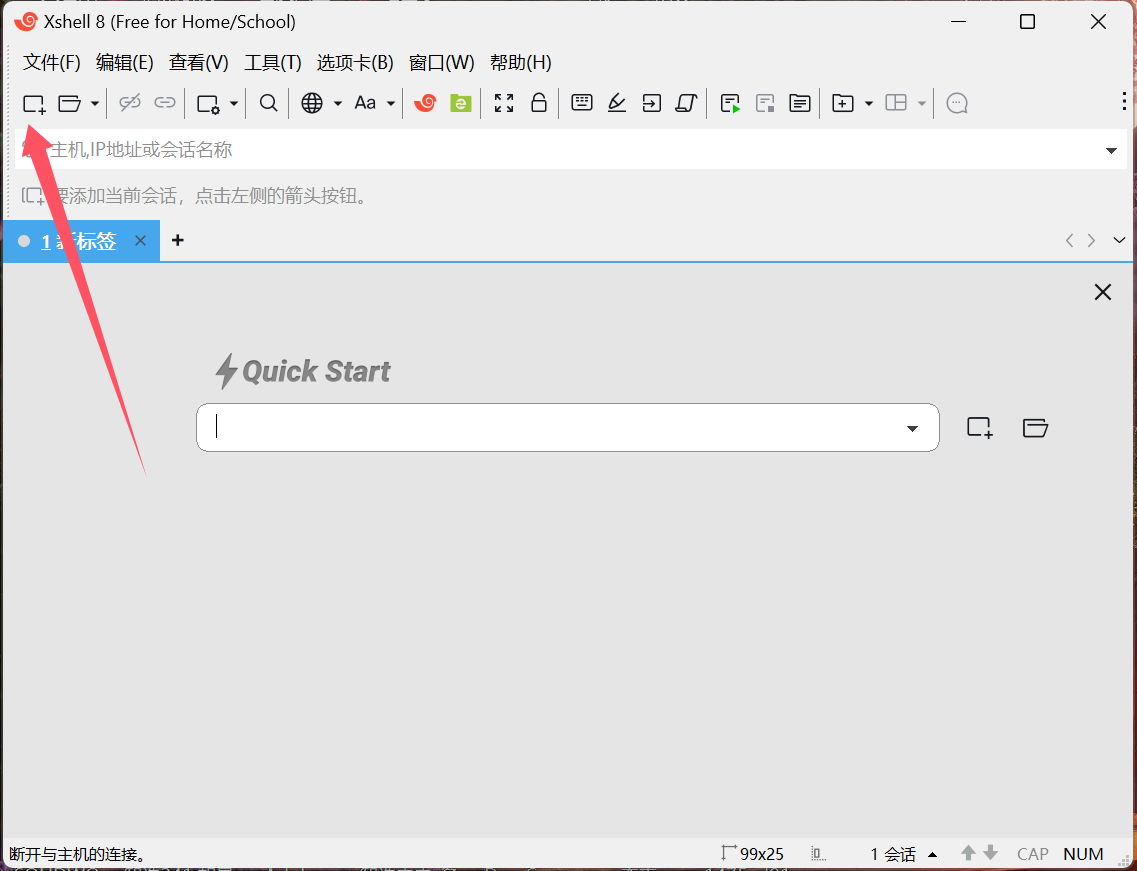
Task: Toggle the highlight pen tool
Action: click(x=616, y=103)
